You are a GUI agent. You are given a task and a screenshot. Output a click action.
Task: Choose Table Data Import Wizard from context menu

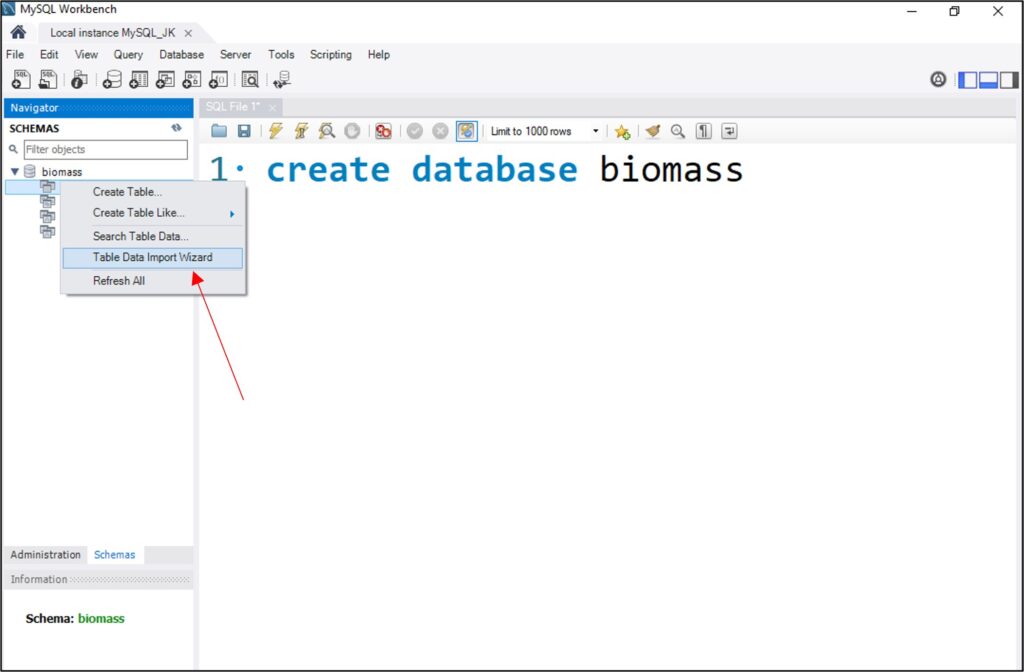(152, 257)
